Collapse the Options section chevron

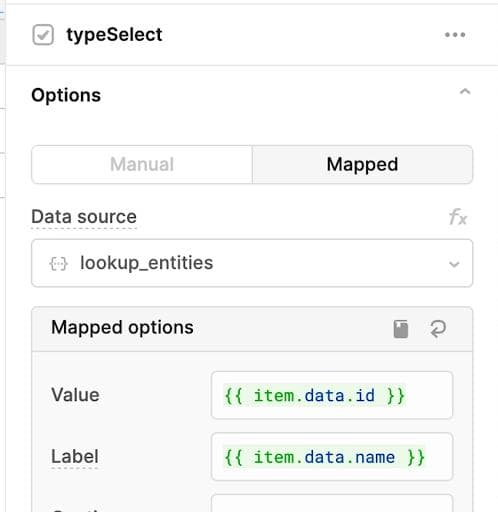(465, 92)
